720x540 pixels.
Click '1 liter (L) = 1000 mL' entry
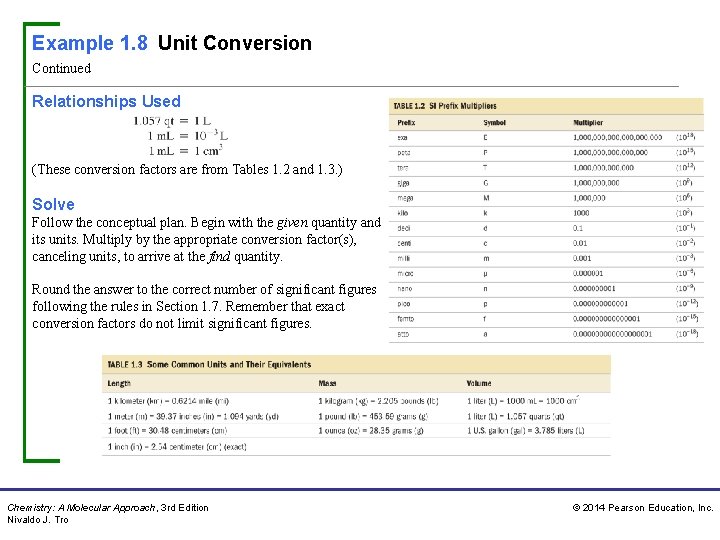[523, 401]
